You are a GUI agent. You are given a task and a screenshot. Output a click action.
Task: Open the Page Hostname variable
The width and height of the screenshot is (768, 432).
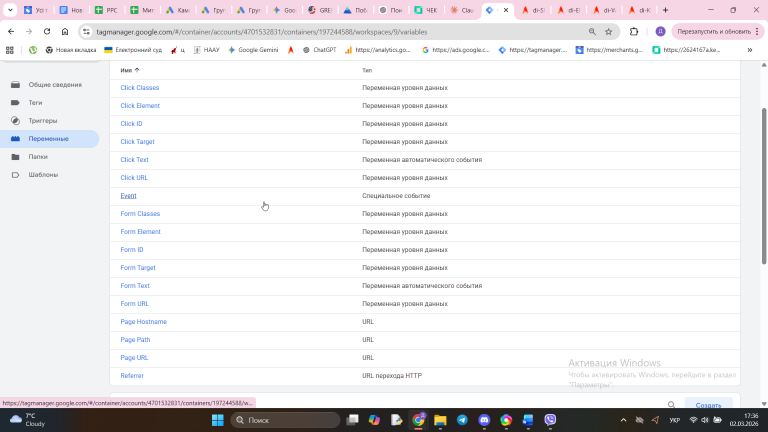144,322
